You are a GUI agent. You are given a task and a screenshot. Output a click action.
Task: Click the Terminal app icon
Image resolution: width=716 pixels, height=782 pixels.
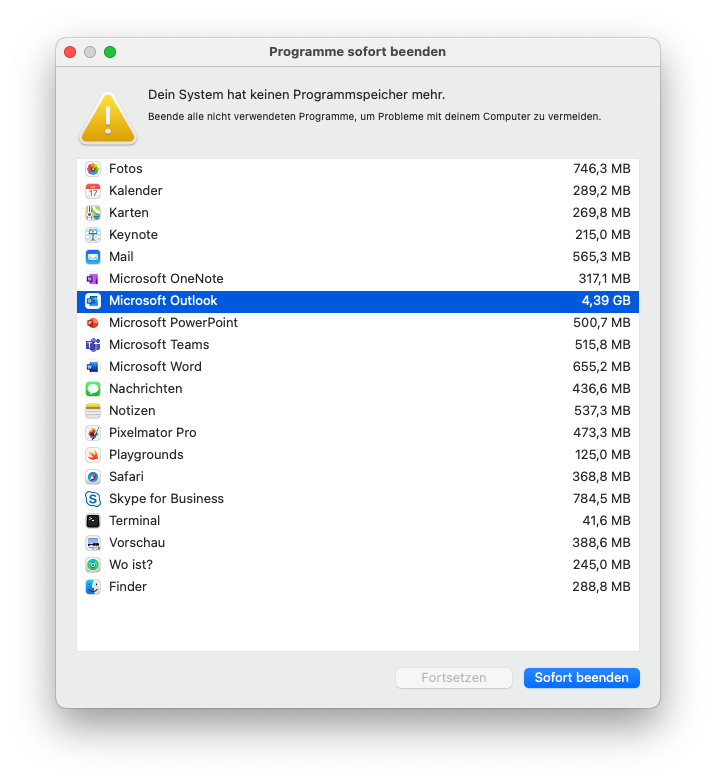tap(93, 521)
